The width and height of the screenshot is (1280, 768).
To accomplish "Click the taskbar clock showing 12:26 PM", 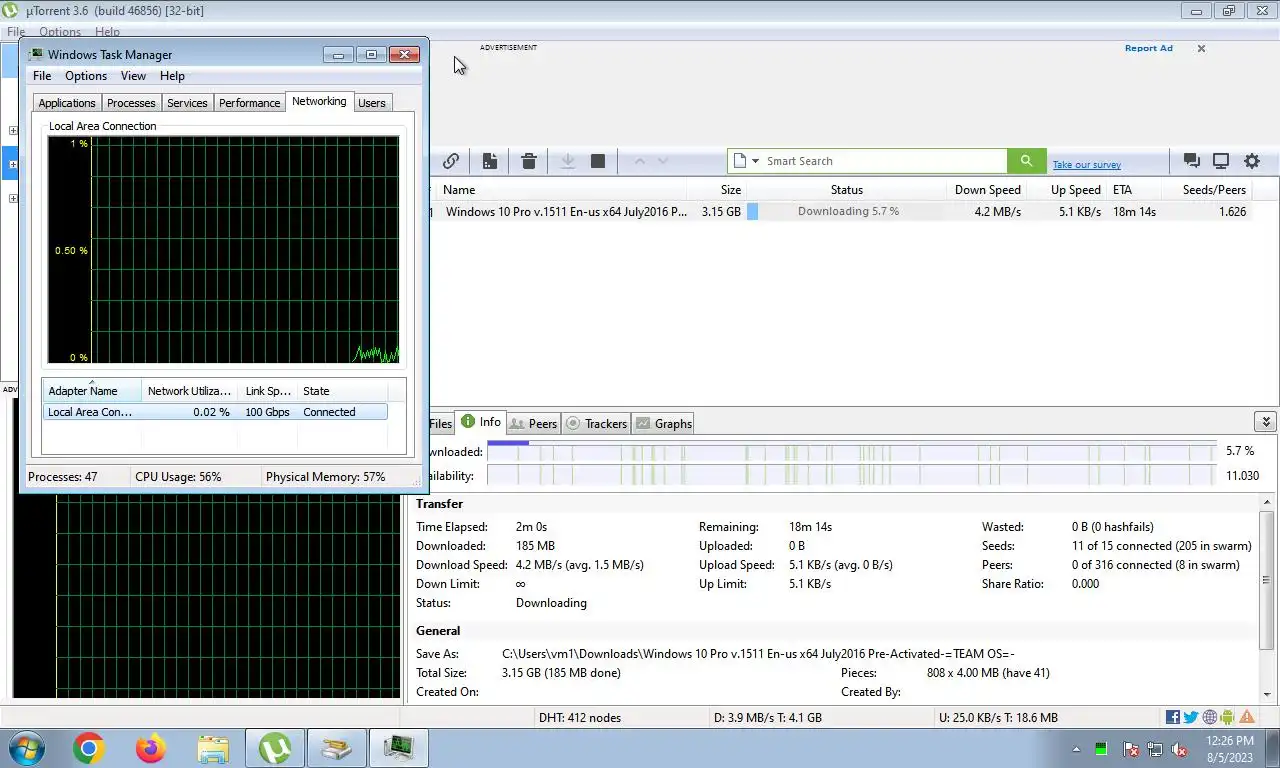I will 1230,749.
